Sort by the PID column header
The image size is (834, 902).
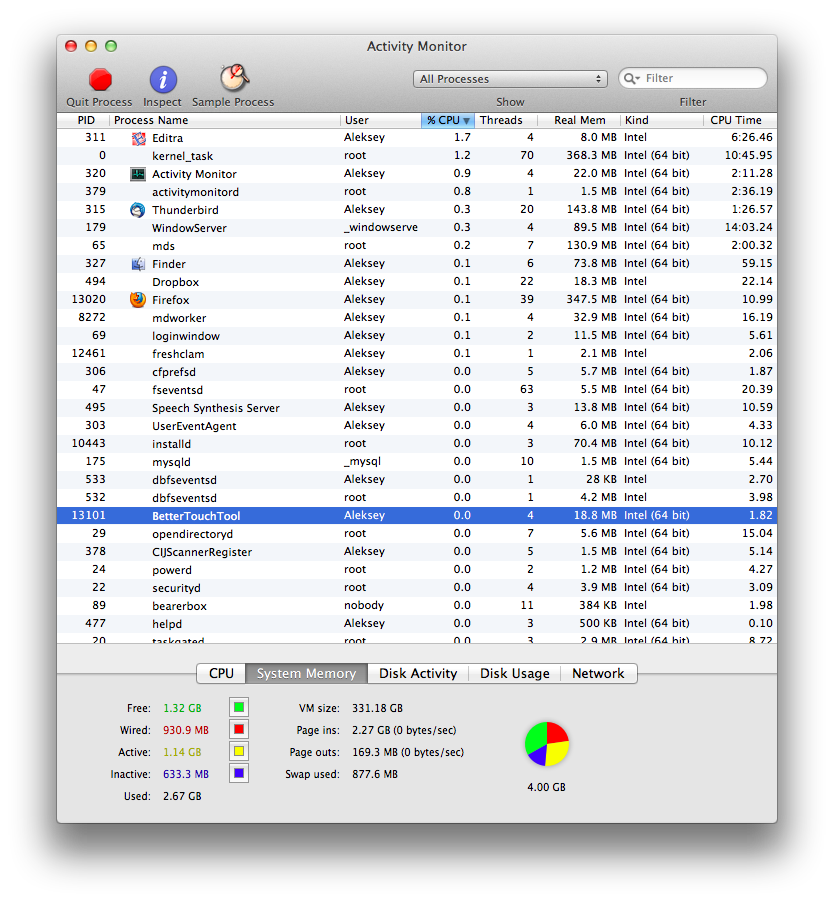tap(83, 120)
